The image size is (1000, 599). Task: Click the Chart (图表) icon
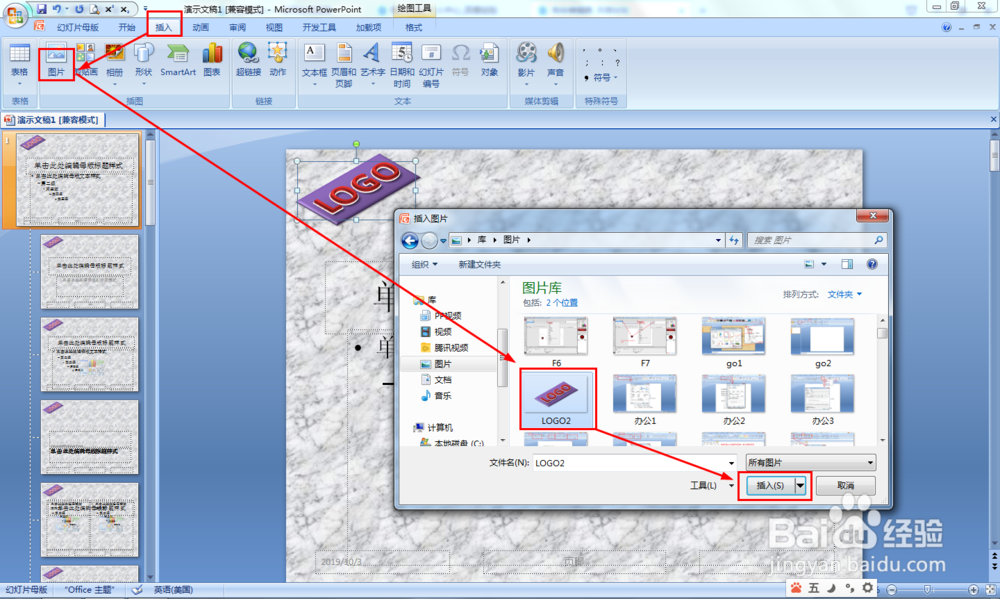pos(212,61)
